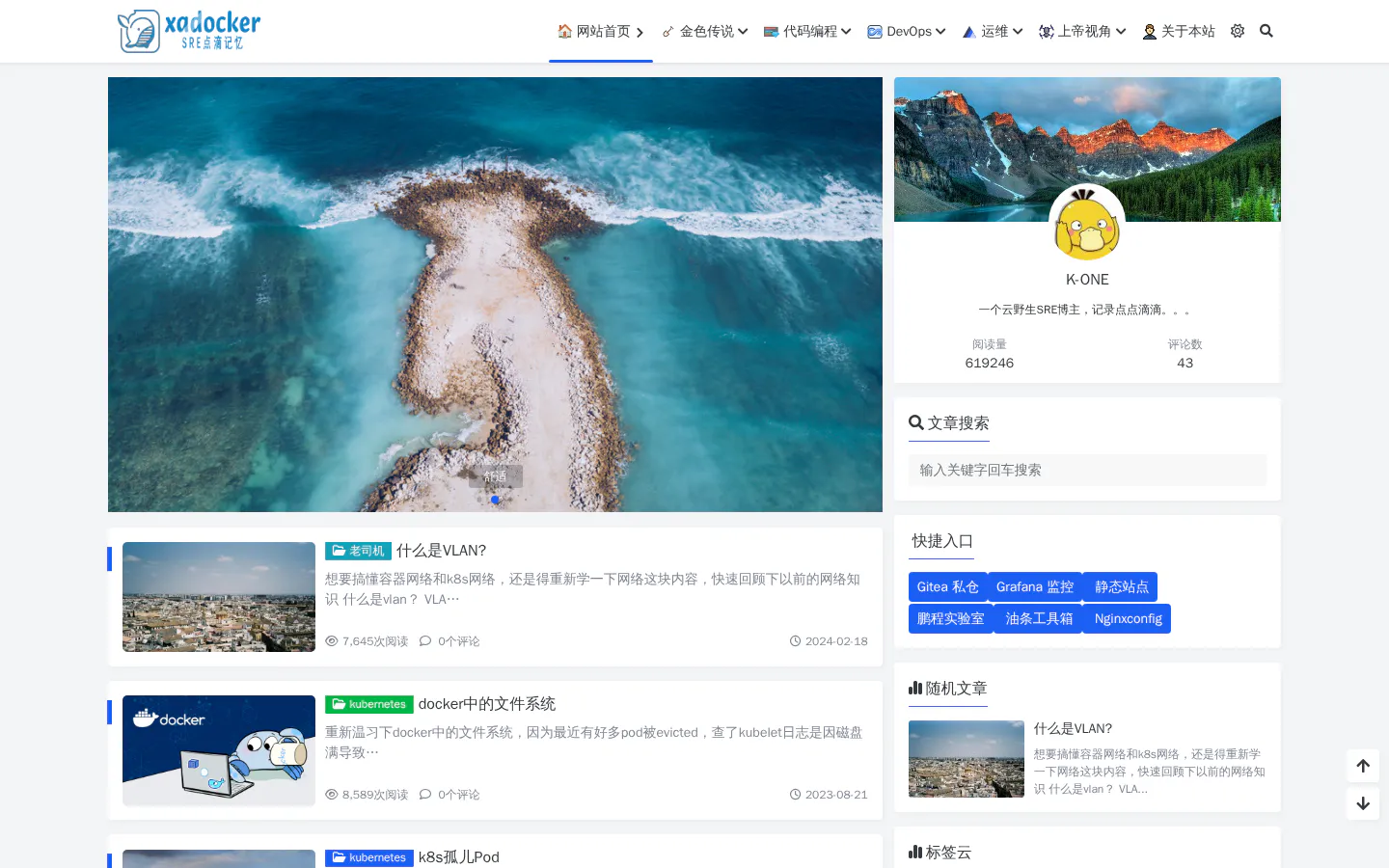Click the clock icon beside 2024-02-18
1389x868 pixels.
(x=796, y=641)
